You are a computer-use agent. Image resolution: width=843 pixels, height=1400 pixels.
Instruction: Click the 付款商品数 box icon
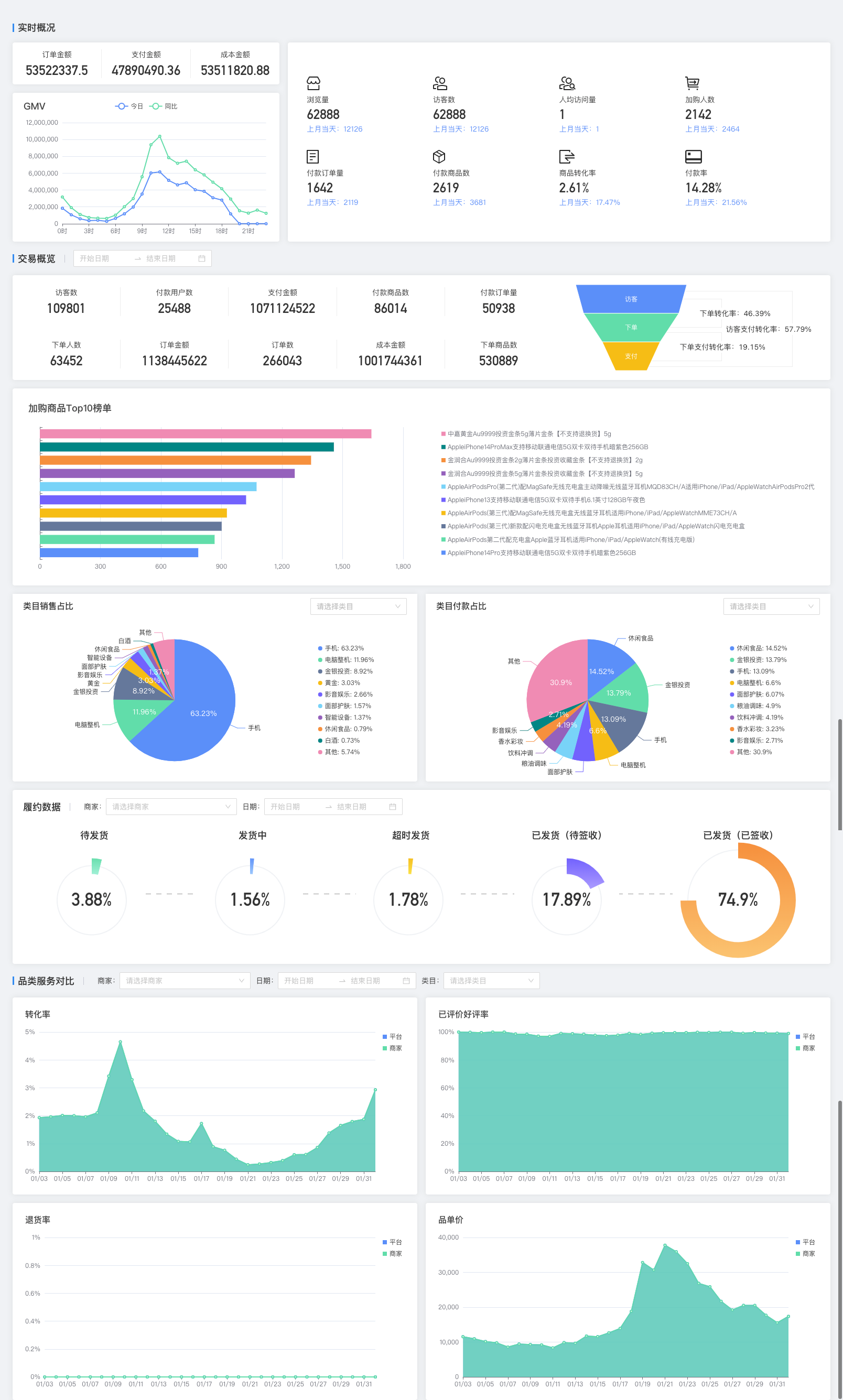tap(439, 156)
